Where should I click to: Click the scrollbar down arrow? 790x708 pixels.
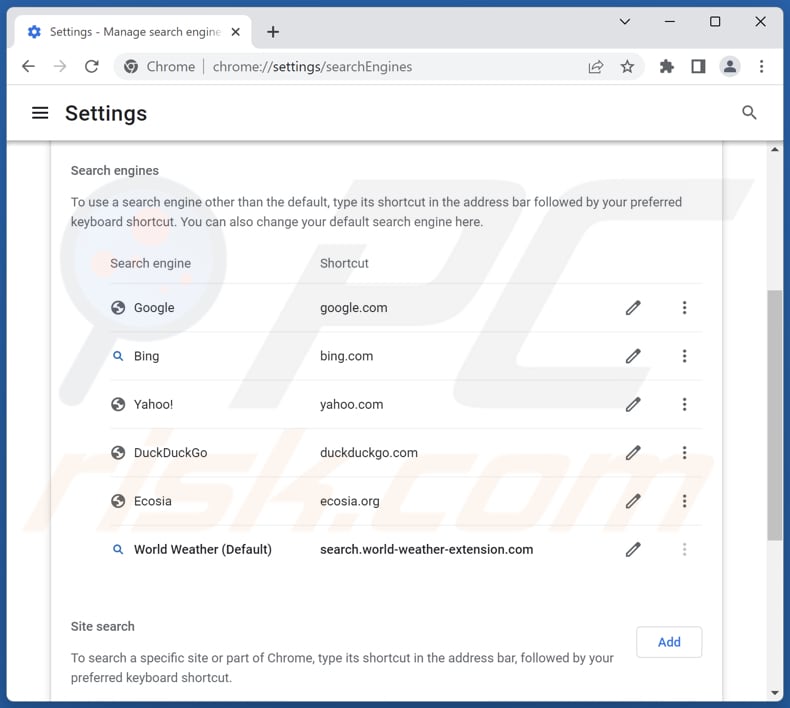pyautogui.click(x=775, y=693)
